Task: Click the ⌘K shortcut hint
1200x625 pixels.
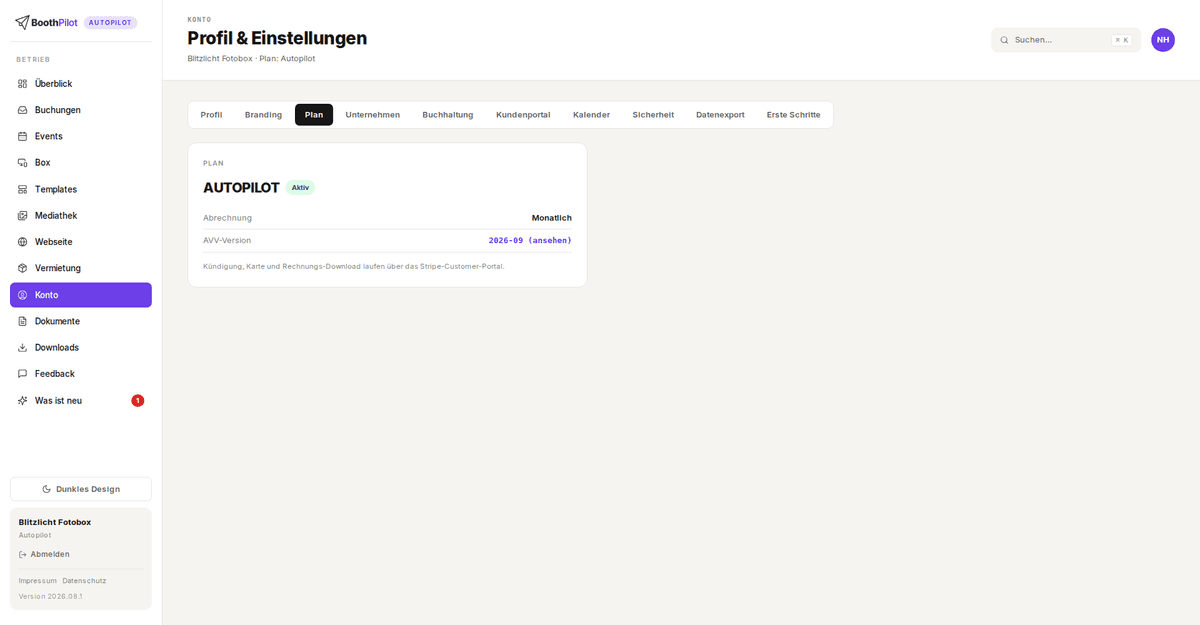Action: pyautogui.click(x=1122, y=40)
